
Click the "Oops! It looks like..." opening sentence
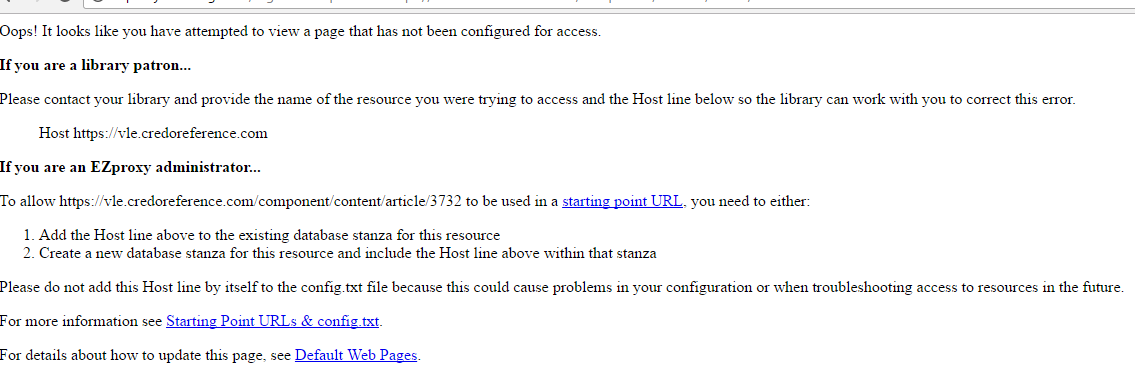coord(300,32)
